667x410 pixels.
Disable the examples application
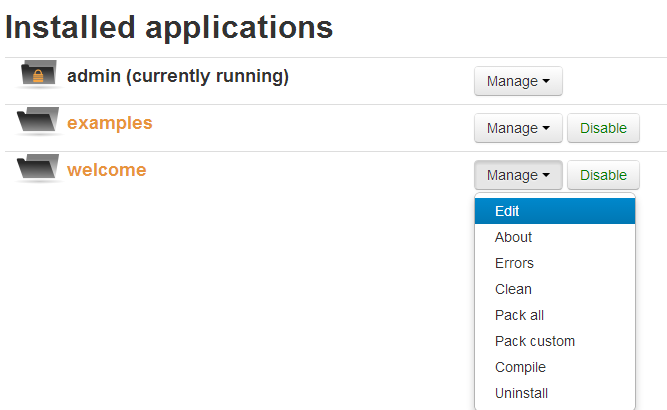[x=603, y=128]
